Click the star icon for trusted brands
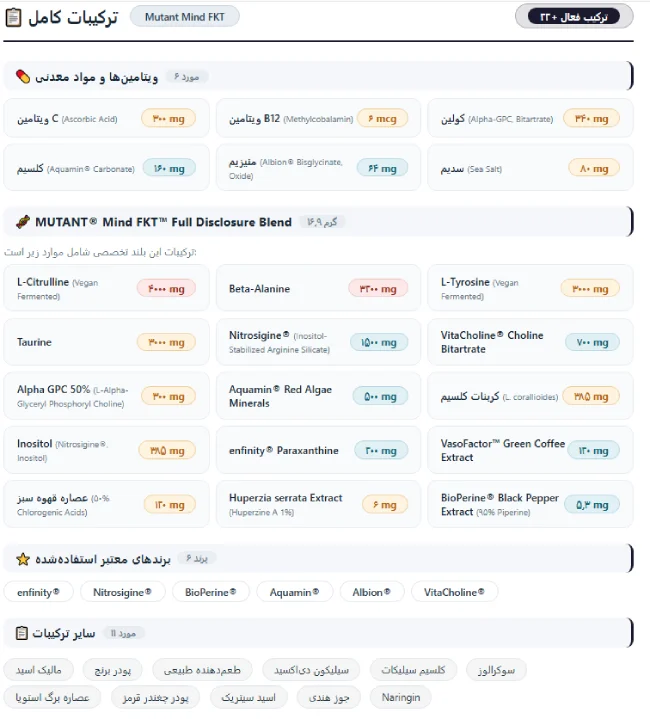This screenshot has width=650, height=719. (22, 559)
